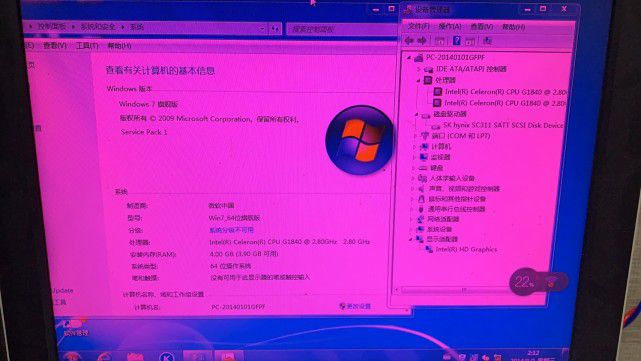Collapse the 处理器 processors node
The width and height of the screenshot is (641, 361).
[418, 81]
